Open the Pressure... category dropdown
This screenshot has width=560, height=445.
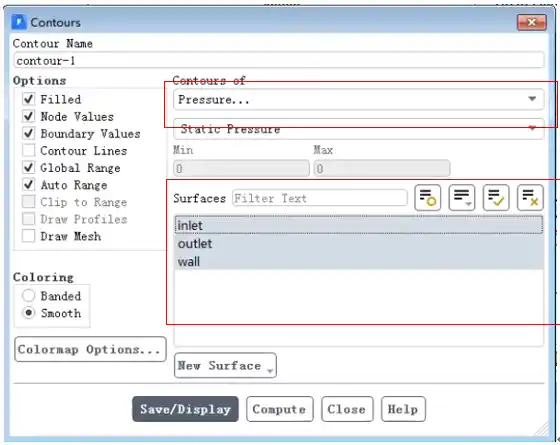(359, 99)
